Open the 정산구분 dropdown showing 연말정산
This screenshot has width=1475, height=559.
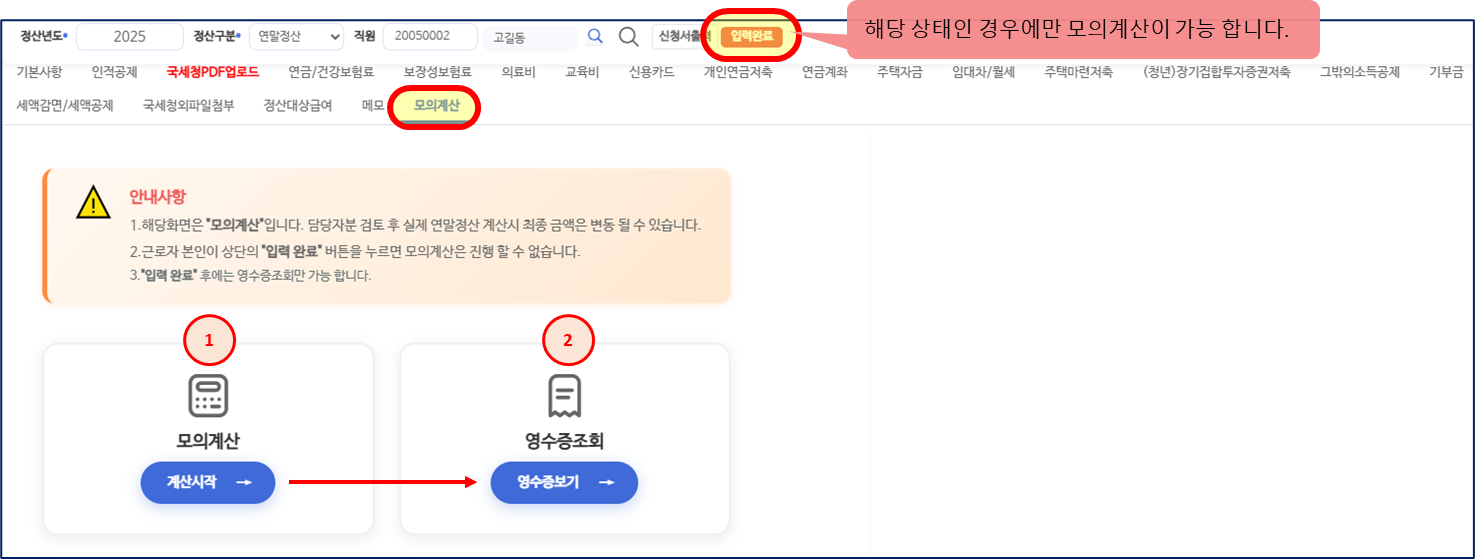click(296, 36)
